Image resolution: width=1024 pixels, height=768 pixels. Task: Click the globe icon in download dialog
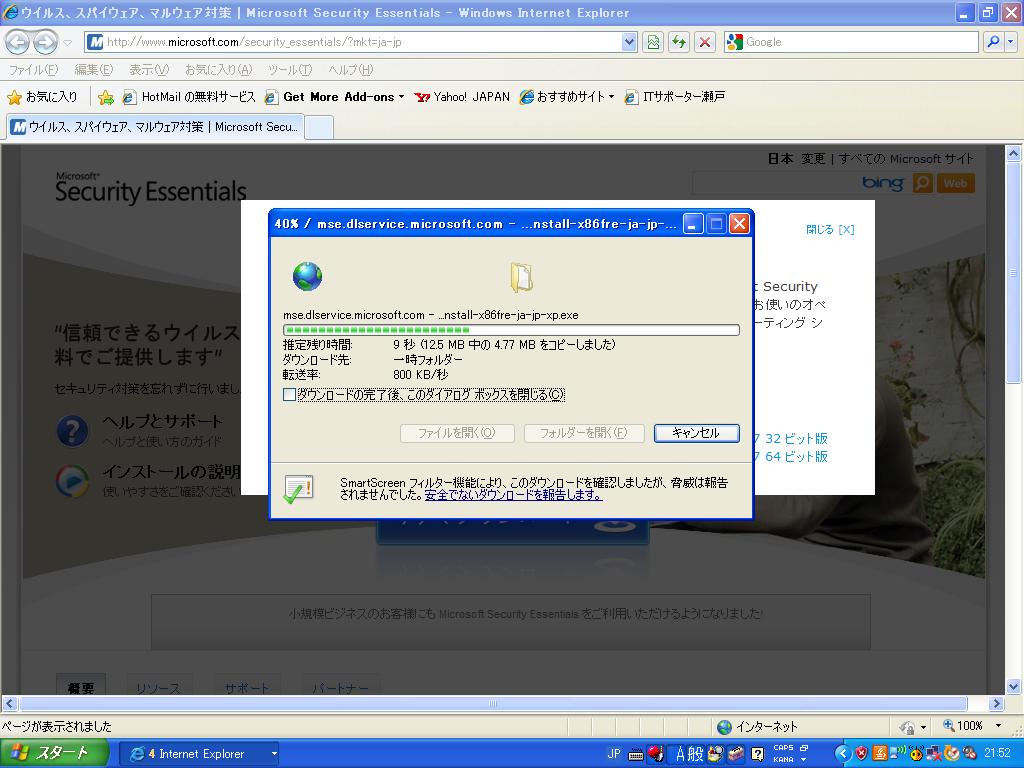[x=307, y=276]
